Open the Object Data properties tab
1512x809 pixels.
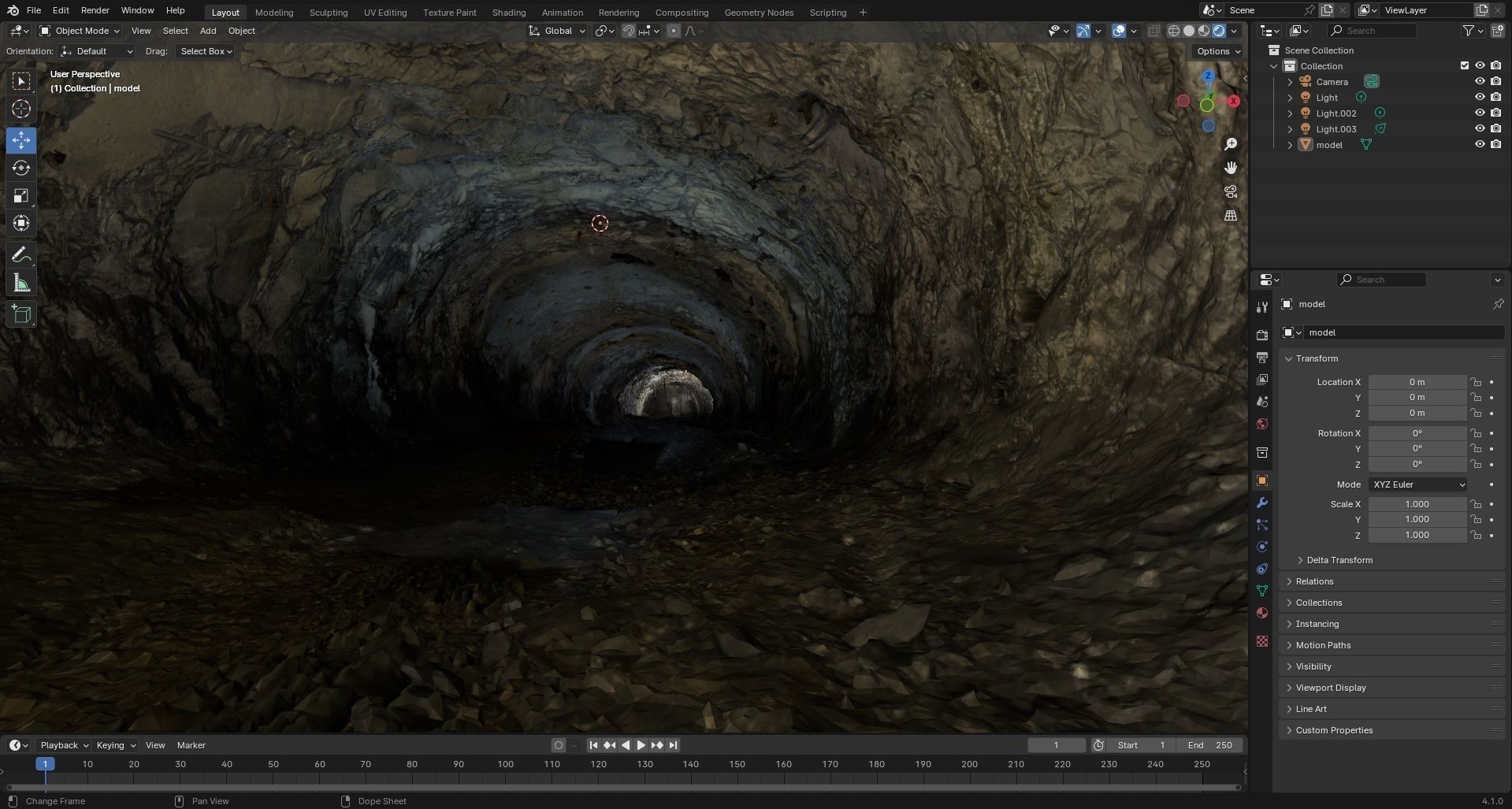(x=1262, y=591)
